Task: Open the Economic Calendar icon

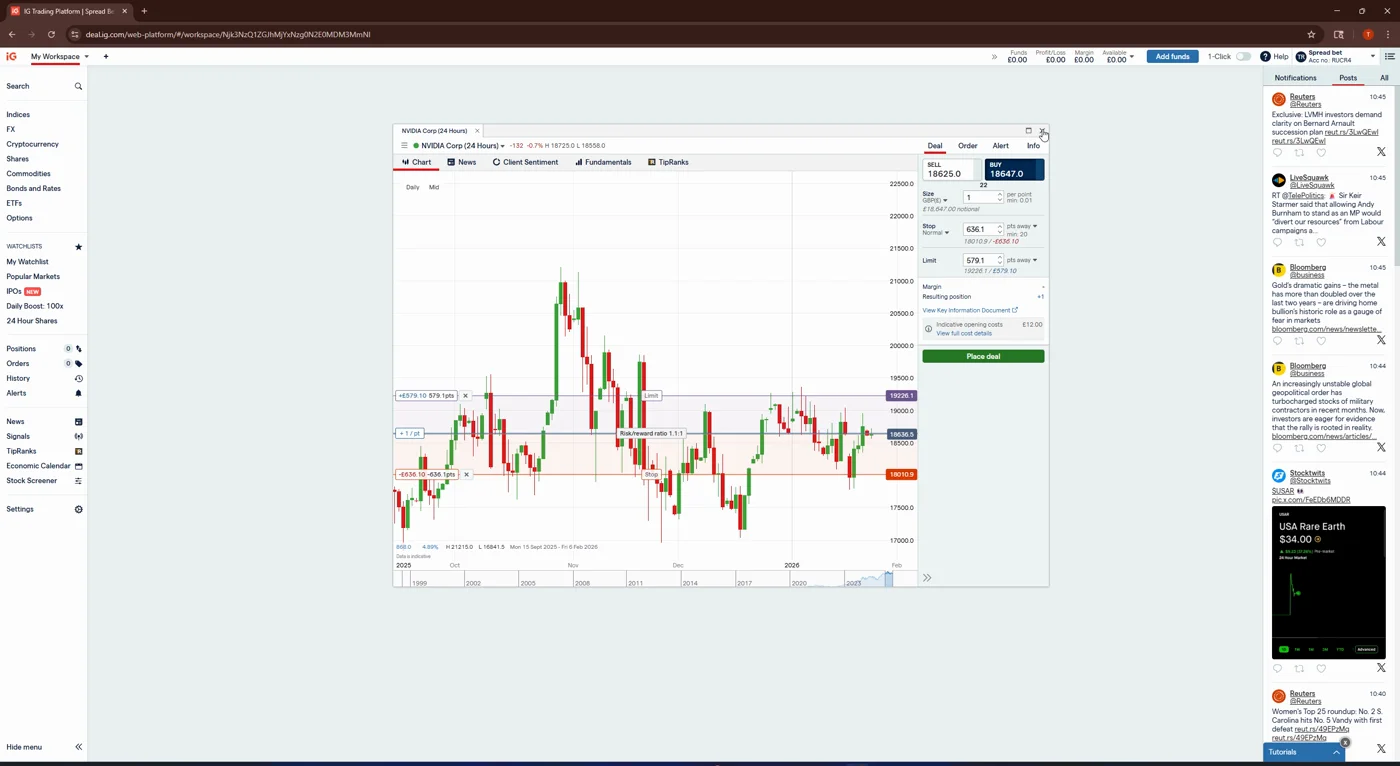Action: coord(78,466)
